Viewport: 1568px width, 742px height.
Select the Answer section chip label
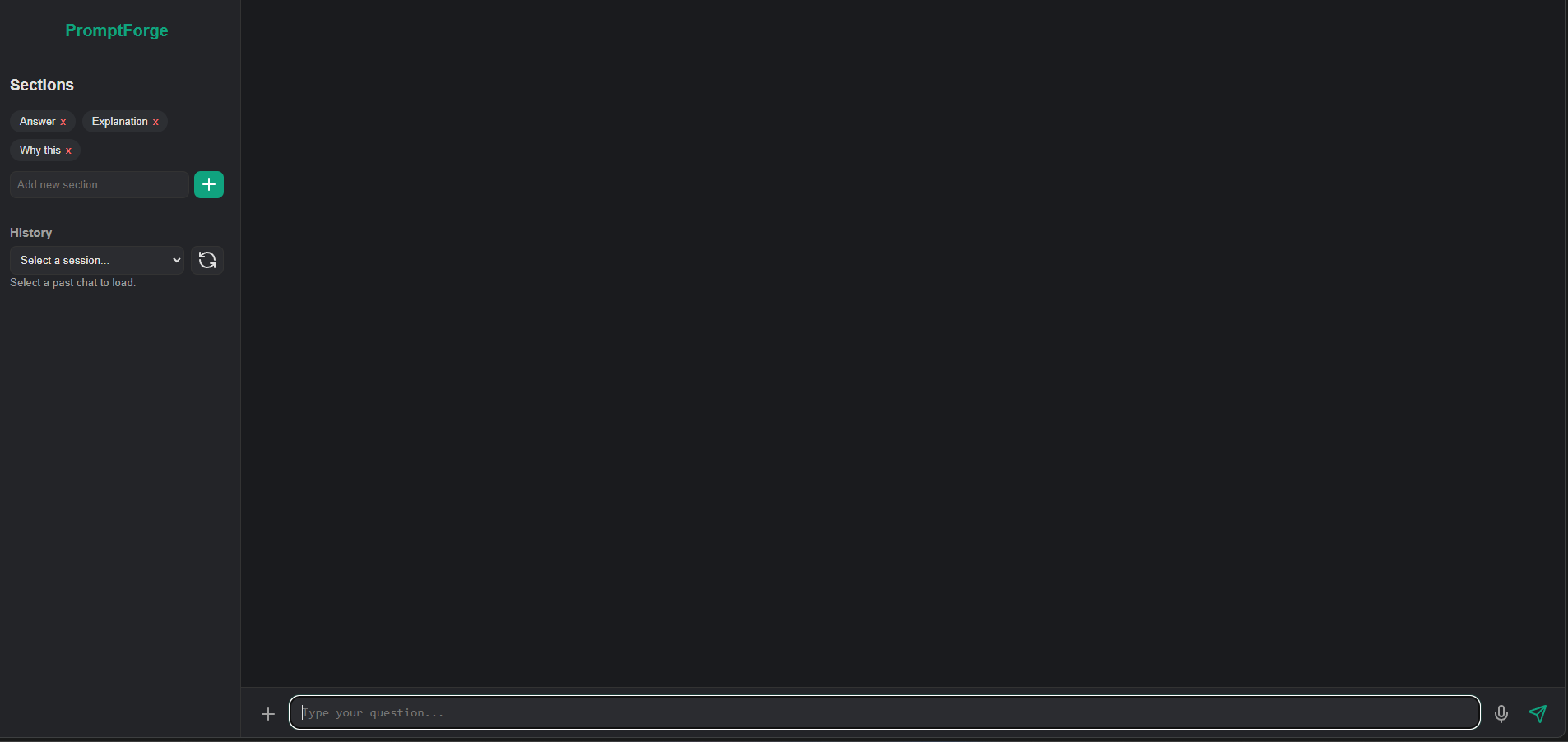click(38, 122)
